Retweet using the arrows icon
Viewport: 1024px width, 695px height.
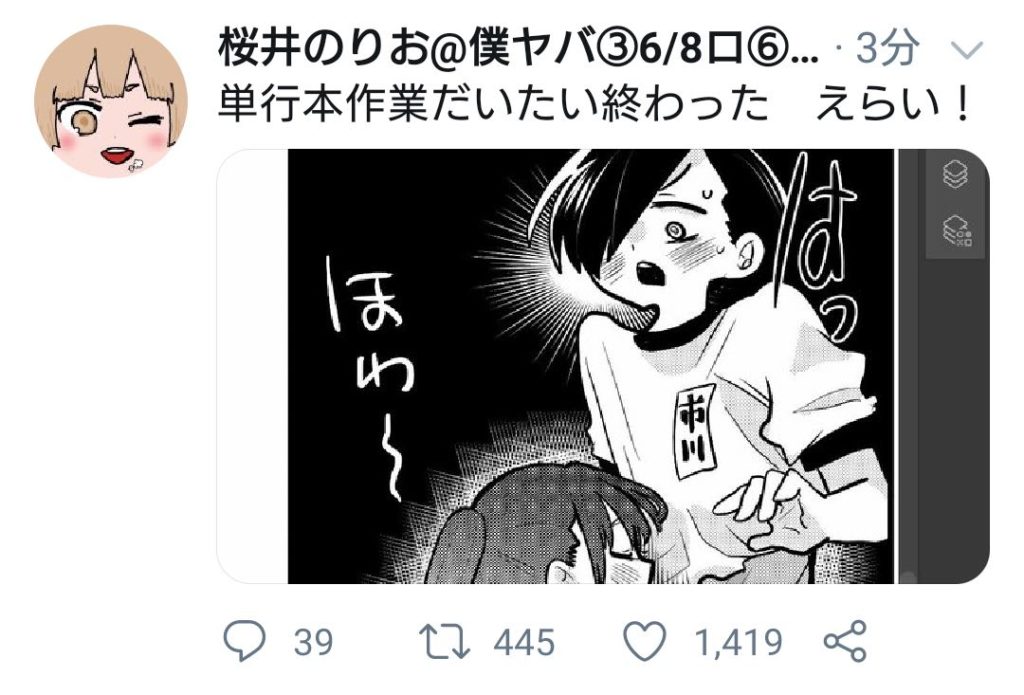(x=444, y=641)
